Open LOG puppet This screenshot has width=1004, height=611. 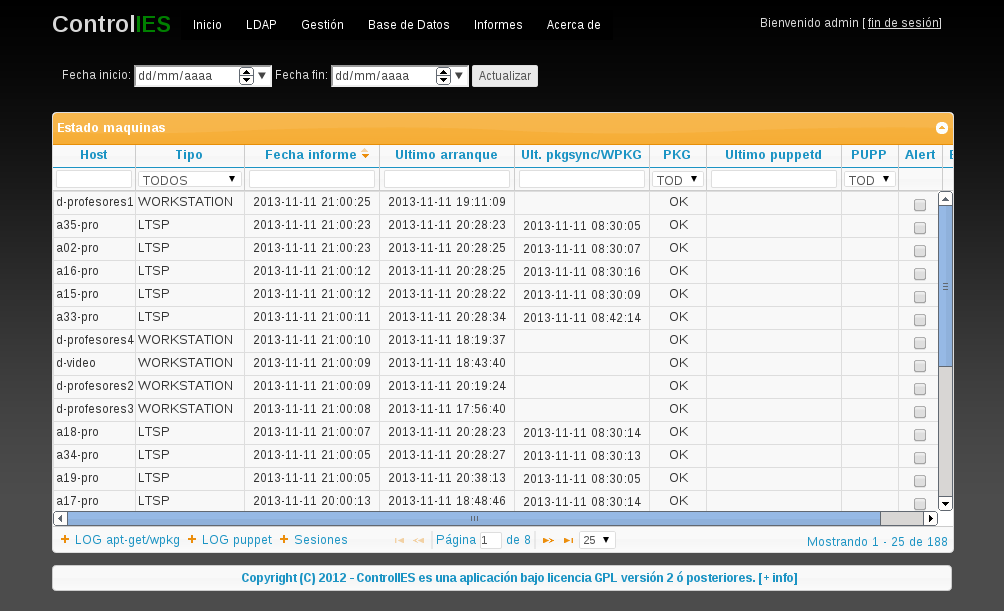236,540
